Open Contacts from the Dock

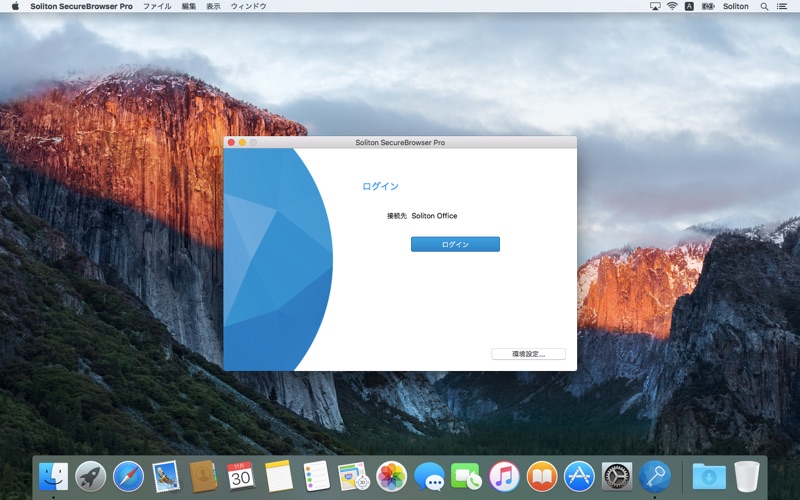pyautogui.click(x=204, y=477)
